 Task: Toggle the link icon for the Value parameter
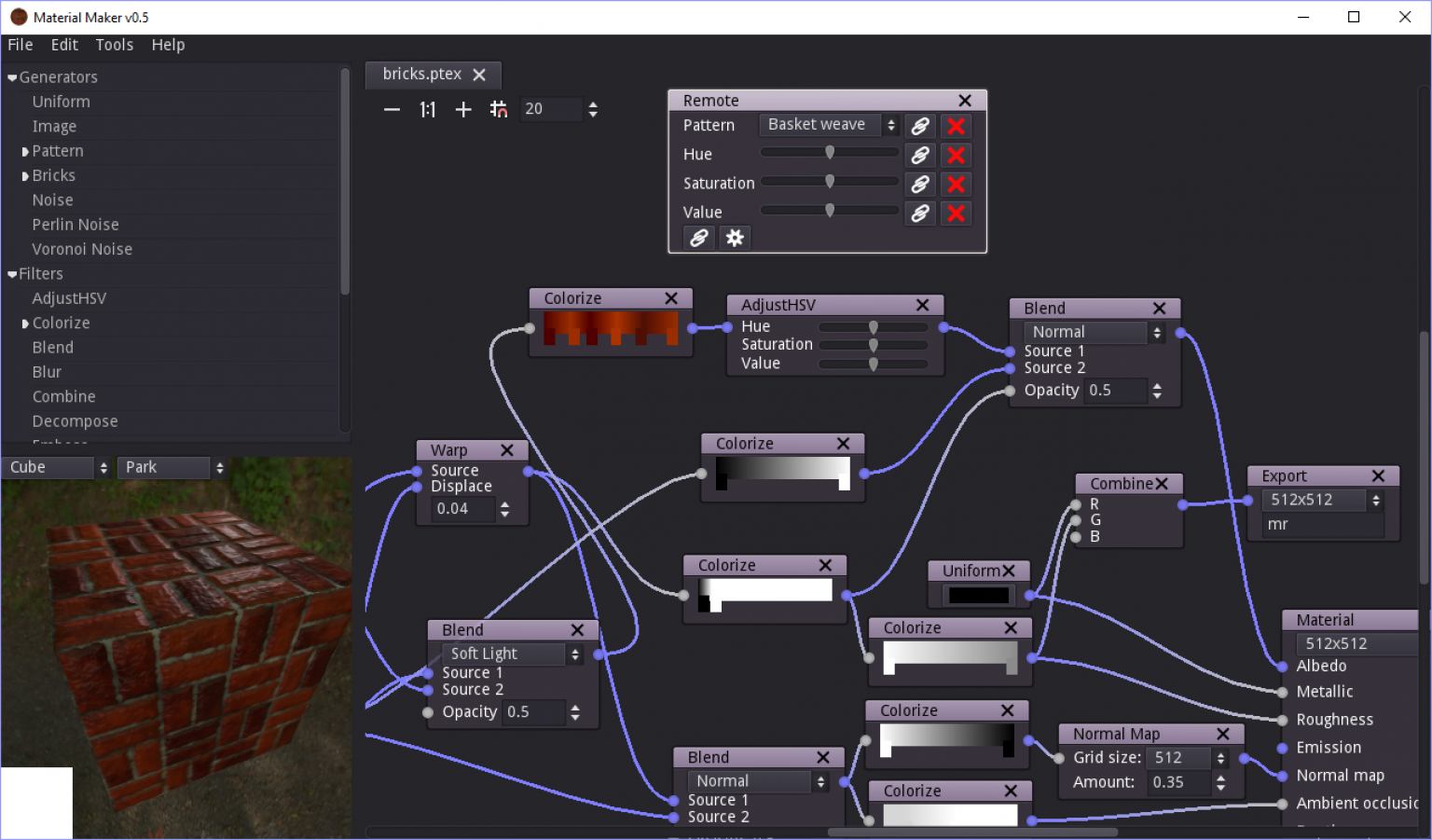pos(919,213)
